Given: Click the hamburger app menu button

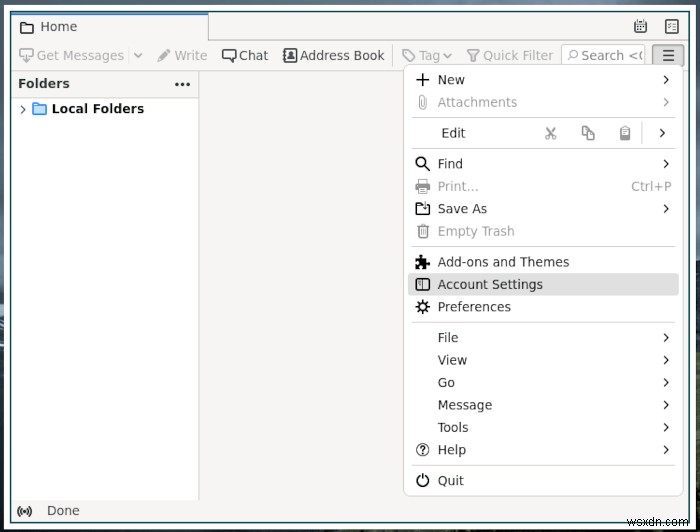Looking at the screenshot, I should [x=668, y=55].
